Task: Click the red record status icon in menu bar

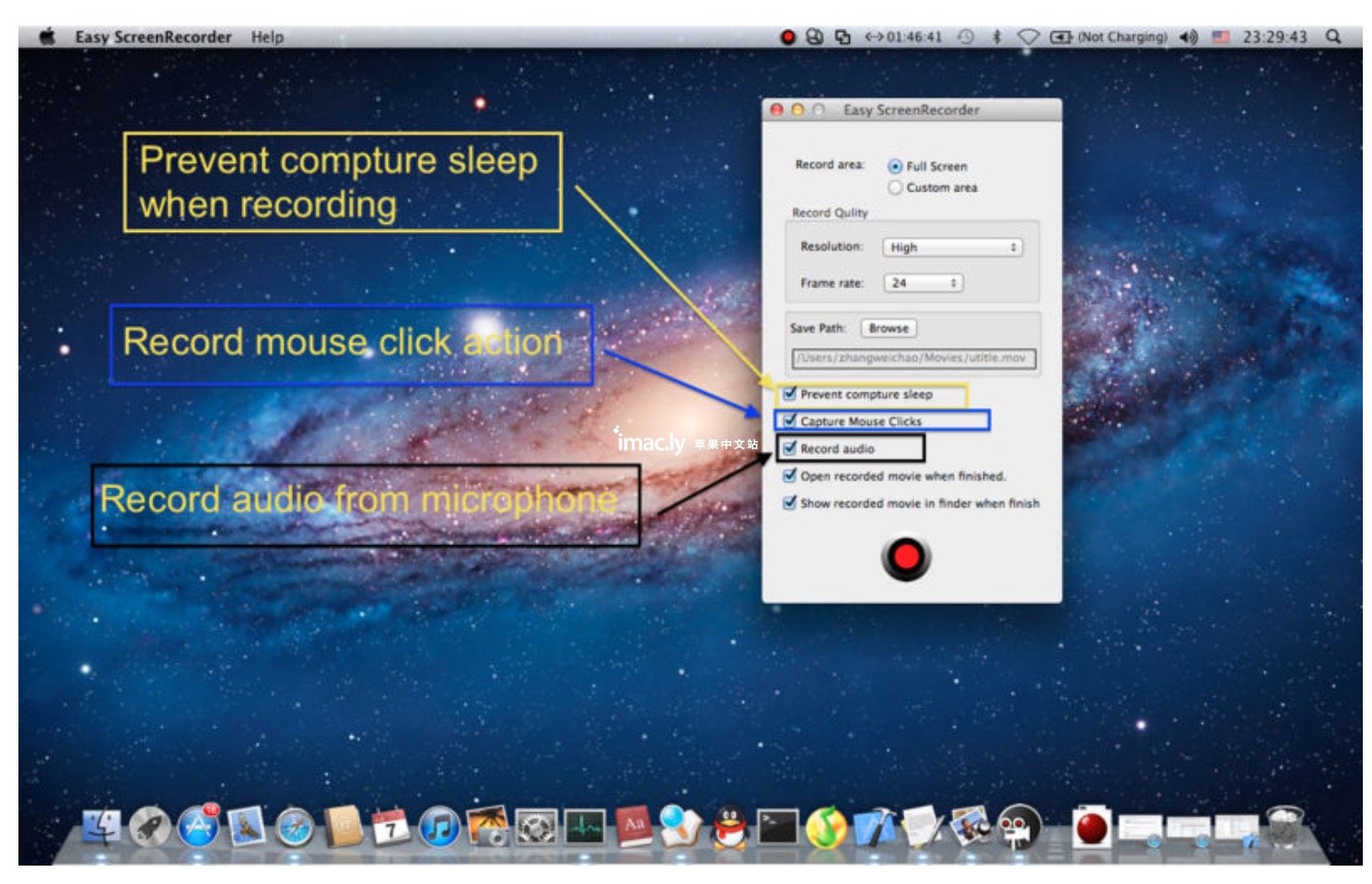Action: [x=788, y=37]
